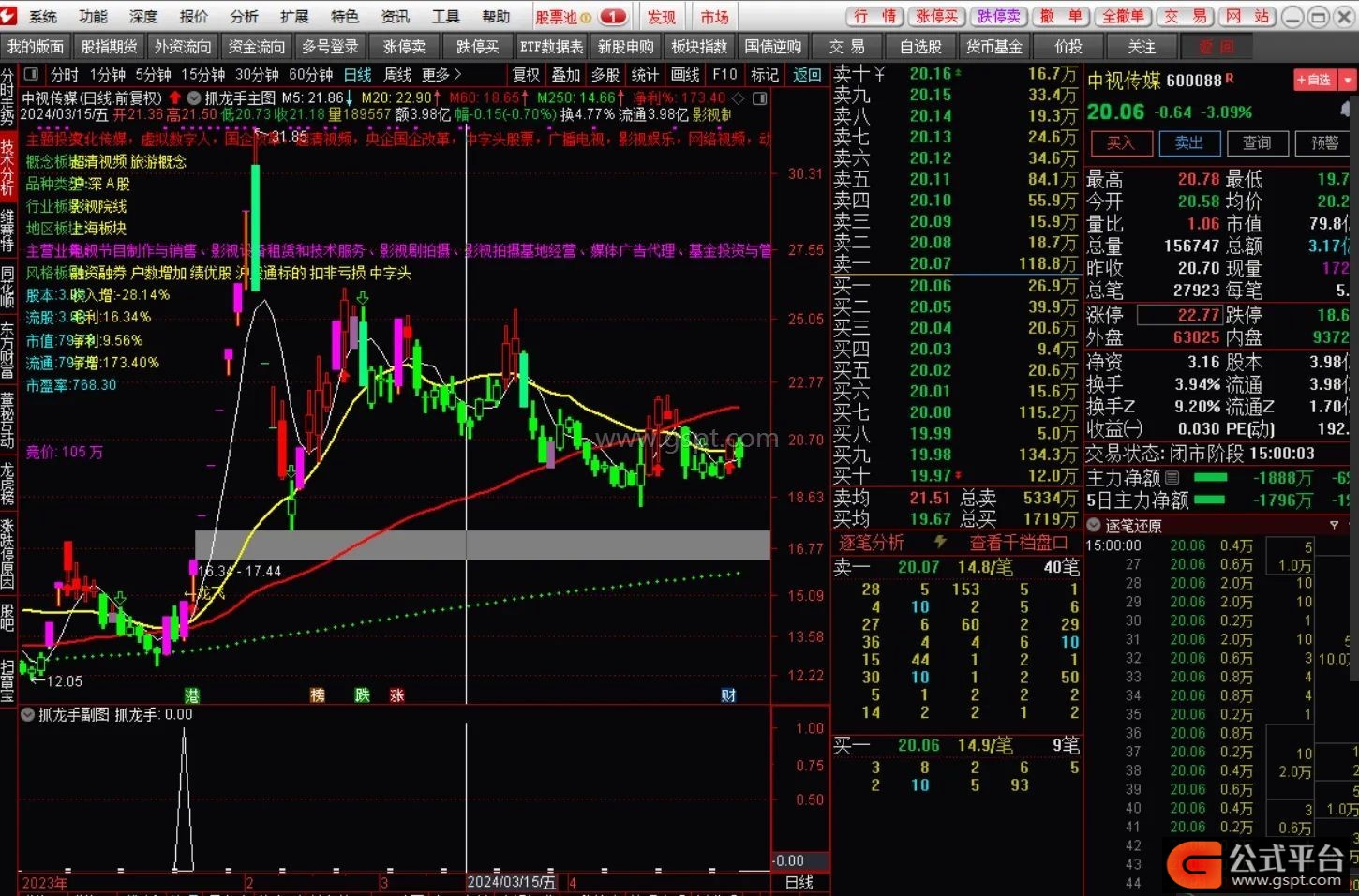This screenshot has width=1359, height=896.
Task: Open the 画线 drawing tool
Action: coord(685,74)
